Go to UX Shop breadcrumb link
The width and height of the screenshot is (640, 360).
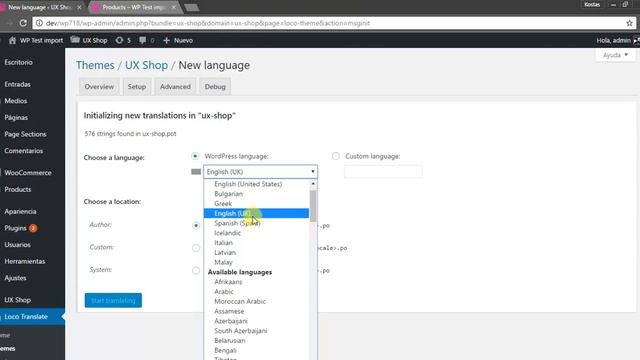tap(146, 65)
